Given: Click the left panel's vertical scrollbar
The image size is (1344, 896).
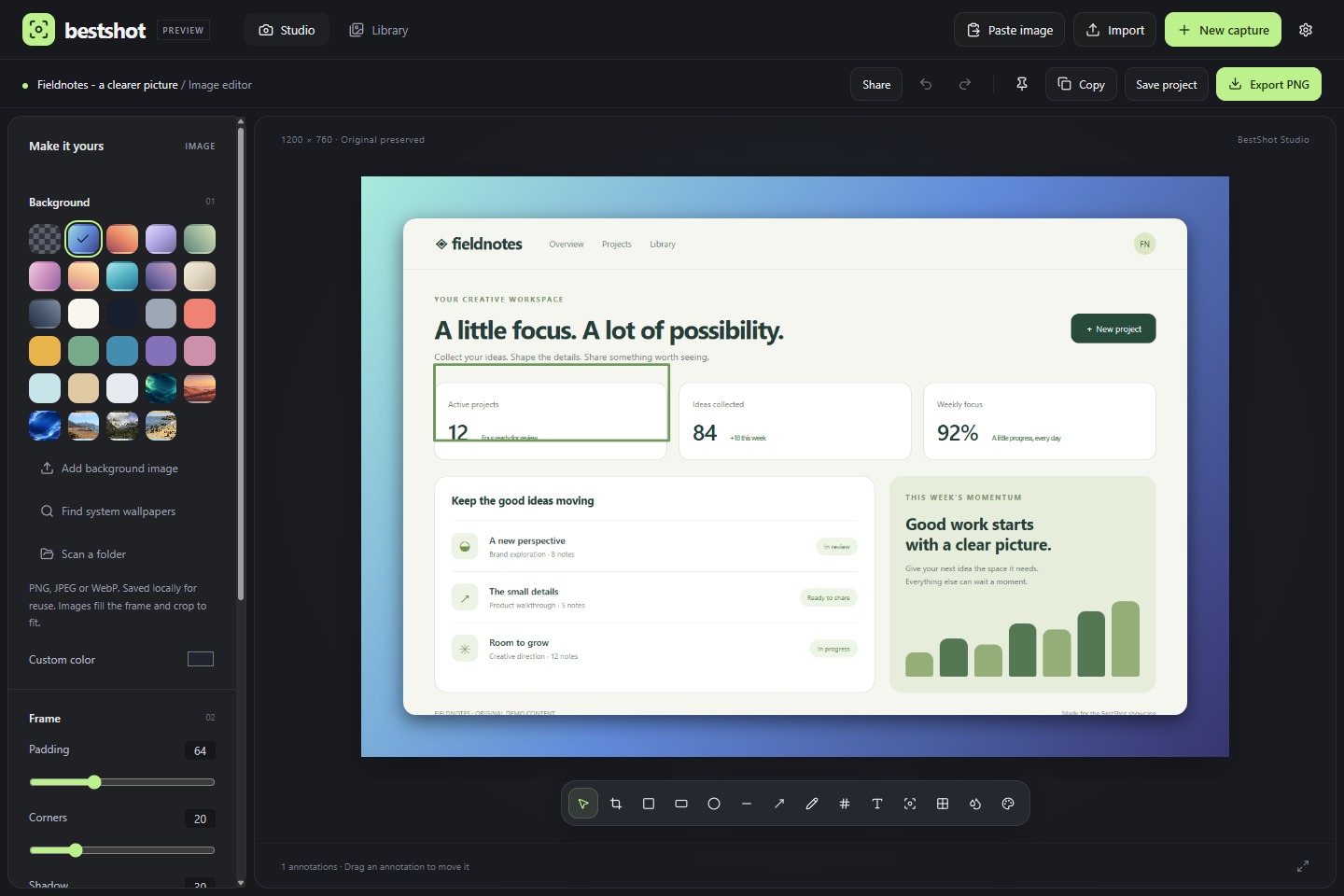Looking at the screenshot, I should pos(241,364).
